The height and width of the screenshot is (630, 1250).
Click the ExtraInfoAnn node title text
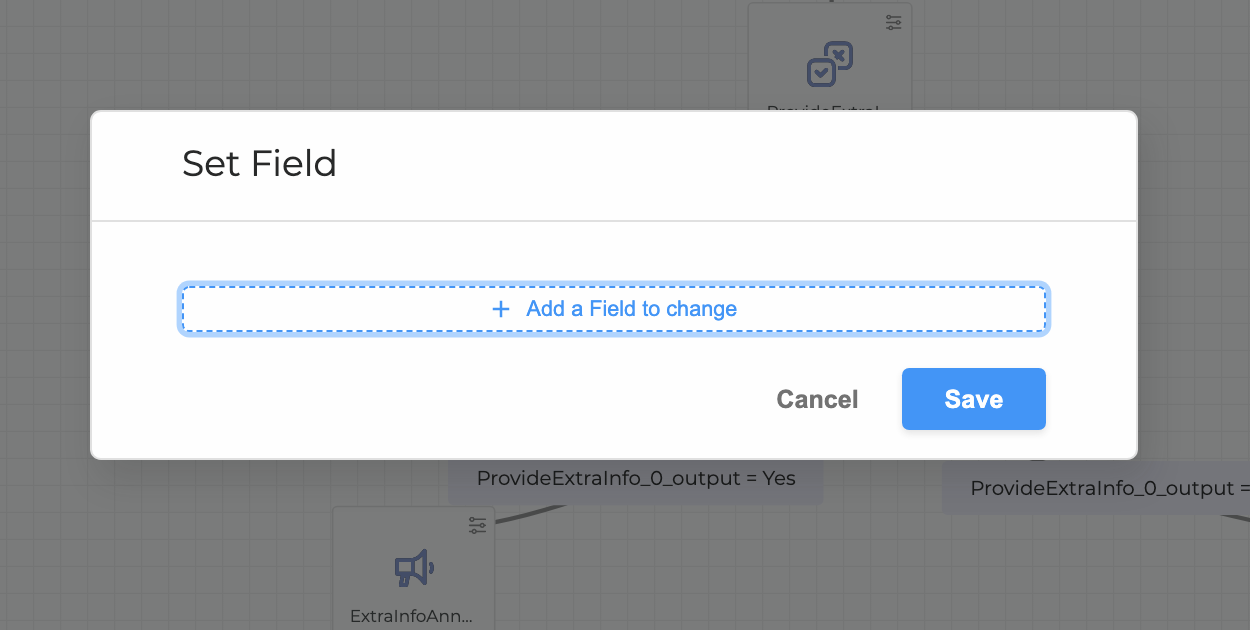tap(413, 616)
